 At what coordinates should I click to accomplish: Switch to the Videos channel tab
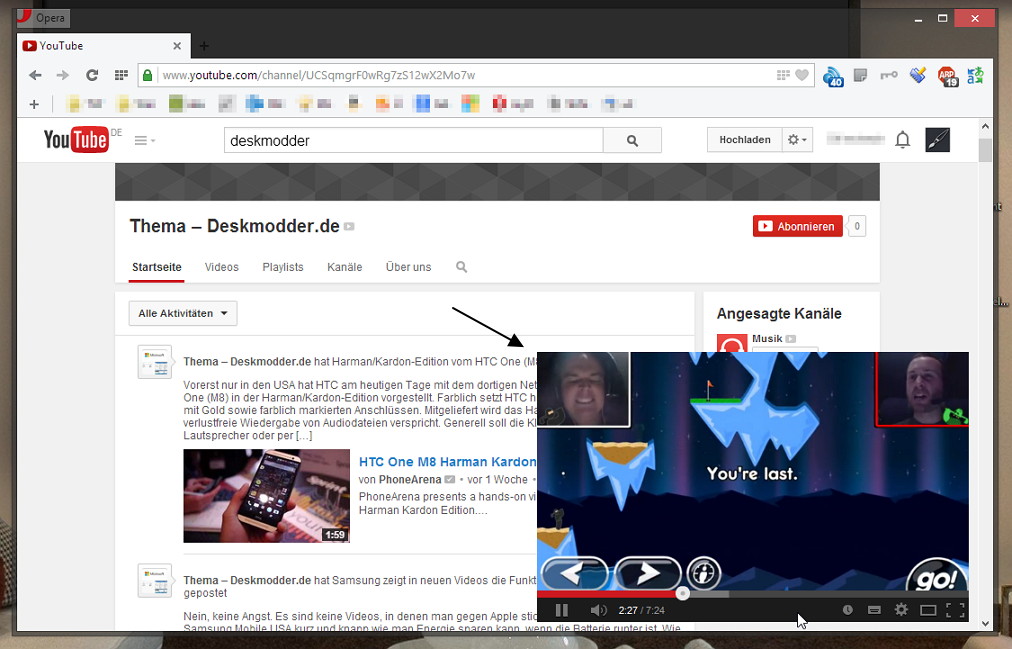[x=221, y=267]
